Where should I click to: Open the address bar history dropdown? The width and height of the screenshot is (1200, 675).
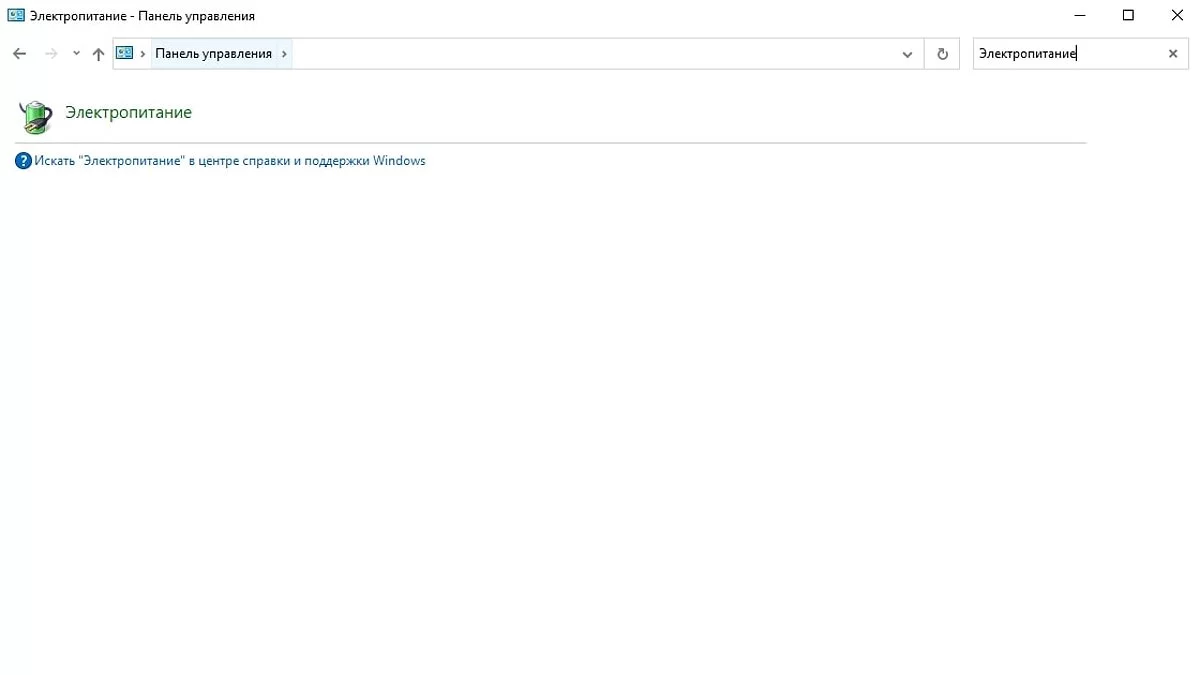(908, 54)
